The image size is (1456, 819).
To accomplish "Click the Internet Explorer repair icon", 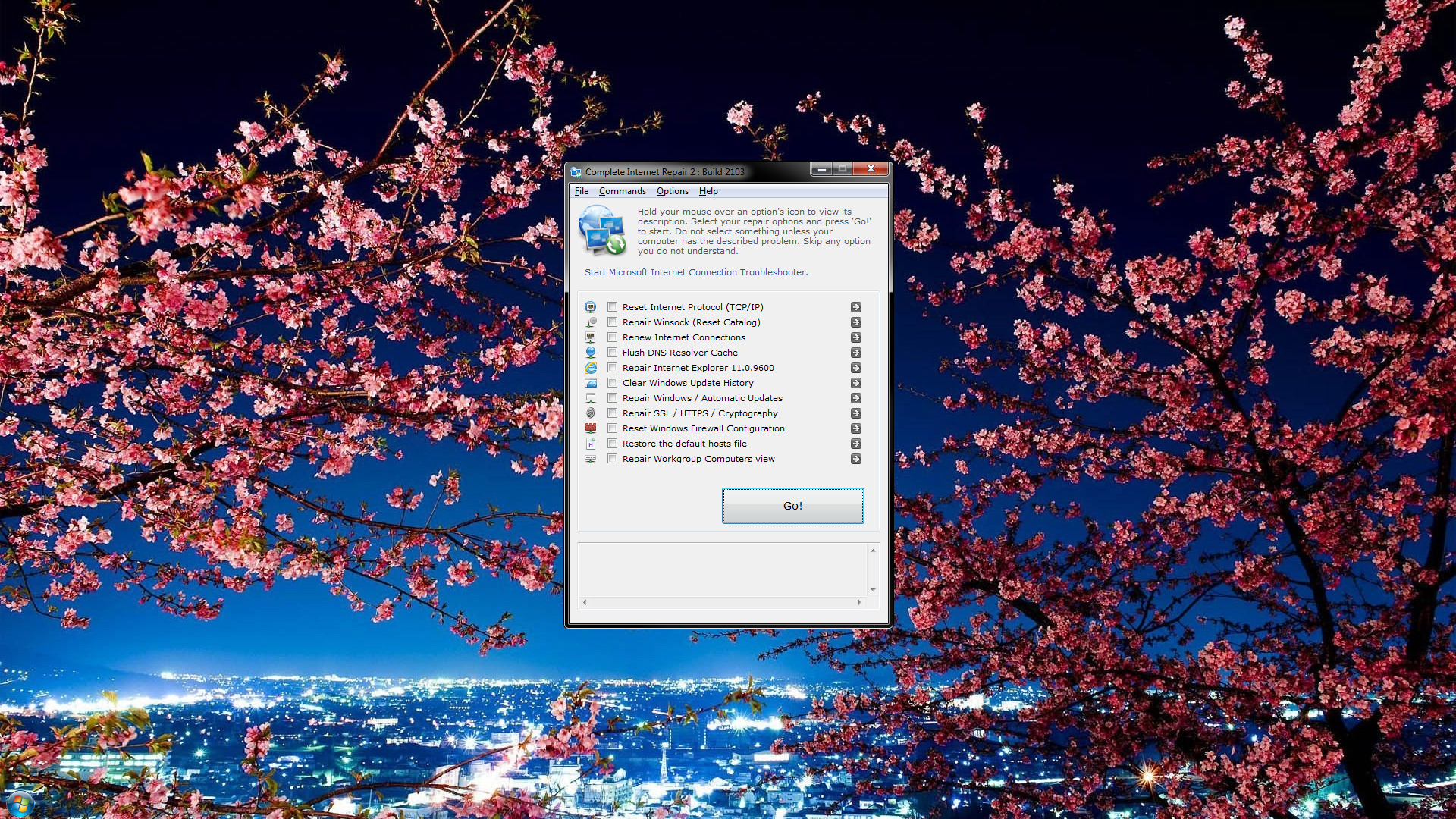I will (590, 368).
